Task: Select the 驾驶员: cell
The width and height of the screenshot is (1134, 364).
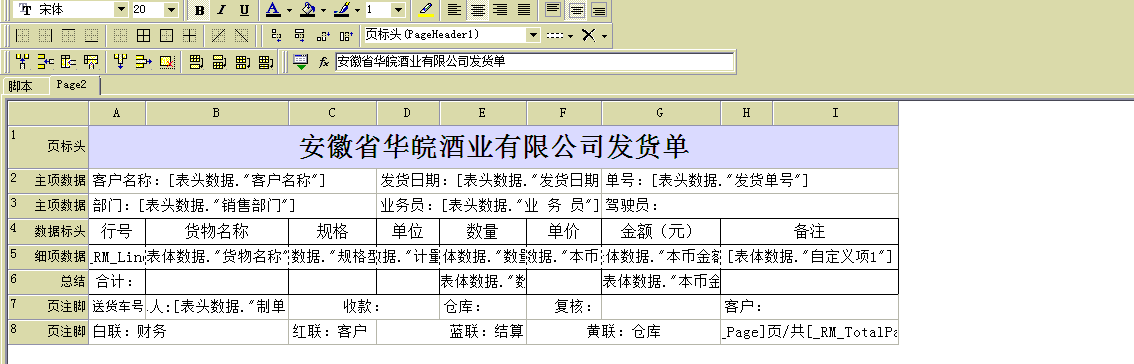Action: (x=750, y=206)
